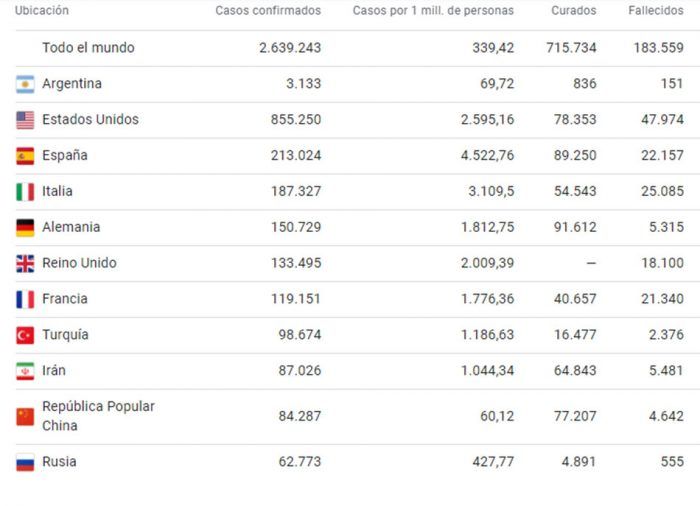This screenshot has width=700, height=506.
Task: Click the Russia flag icon
Action: 25,462
